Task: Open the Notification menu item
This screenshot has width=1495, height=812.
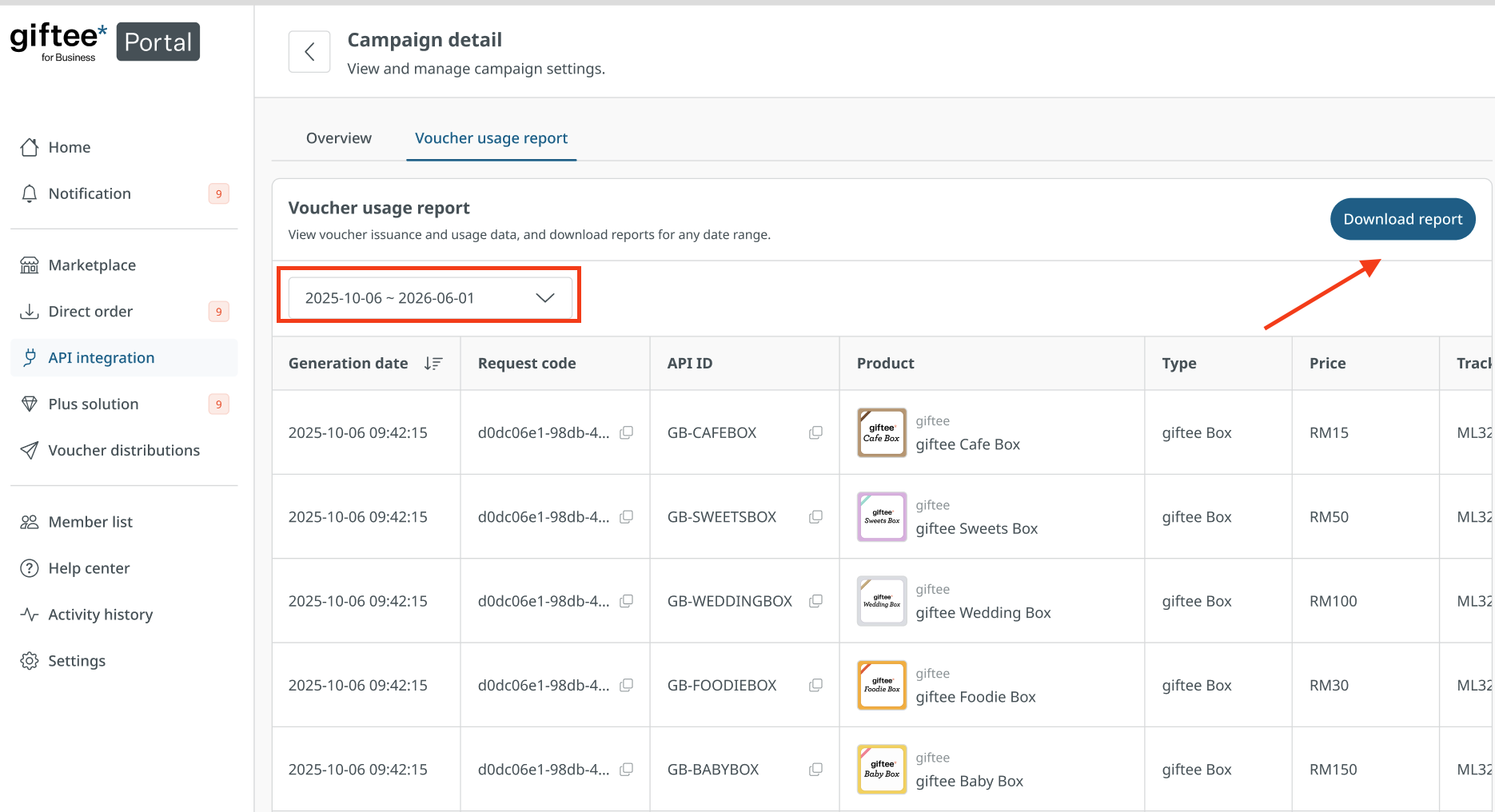Action: (124, 193)
